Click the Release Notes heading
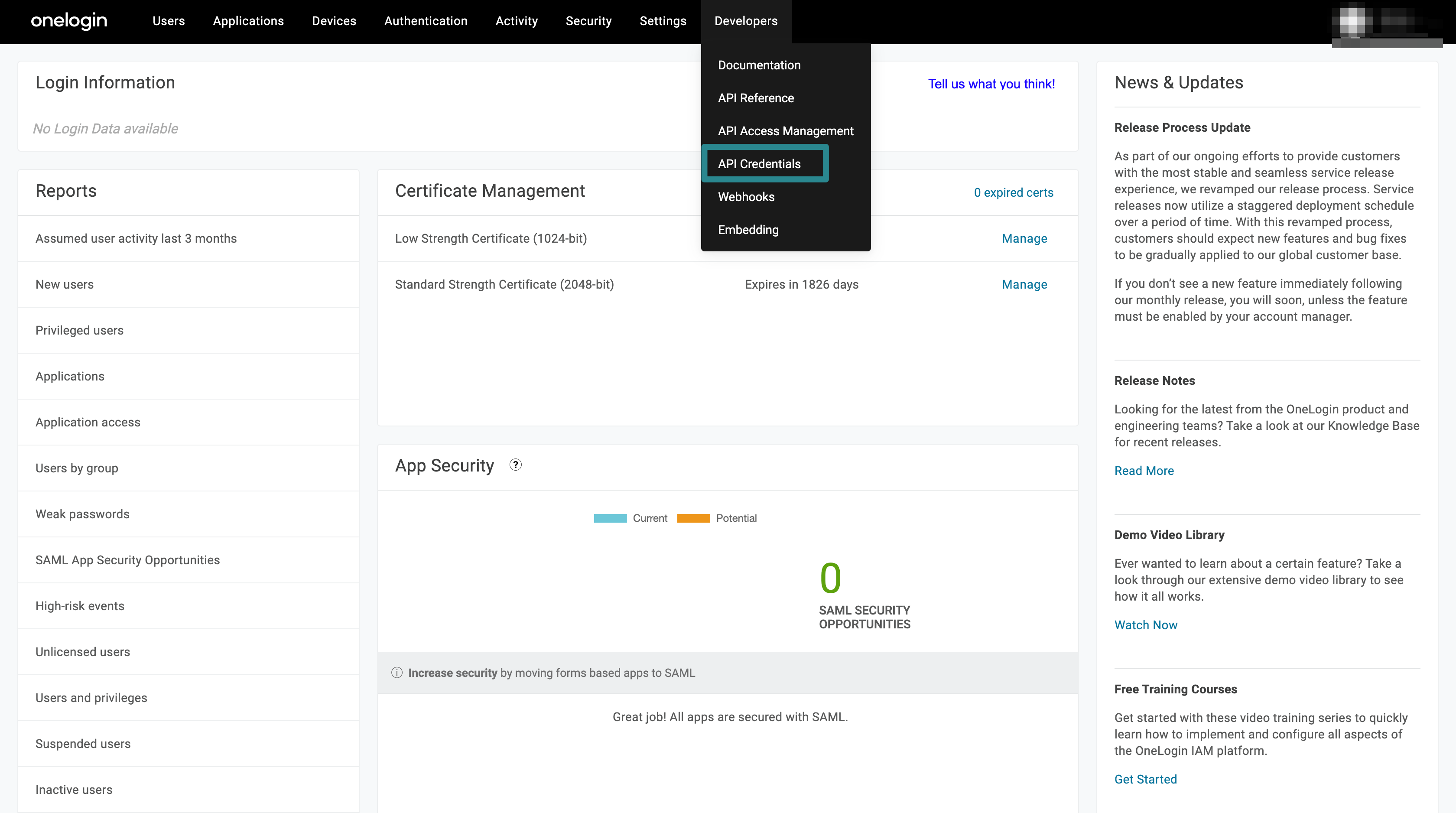 pyautogui.click(x=1155, y=380)
